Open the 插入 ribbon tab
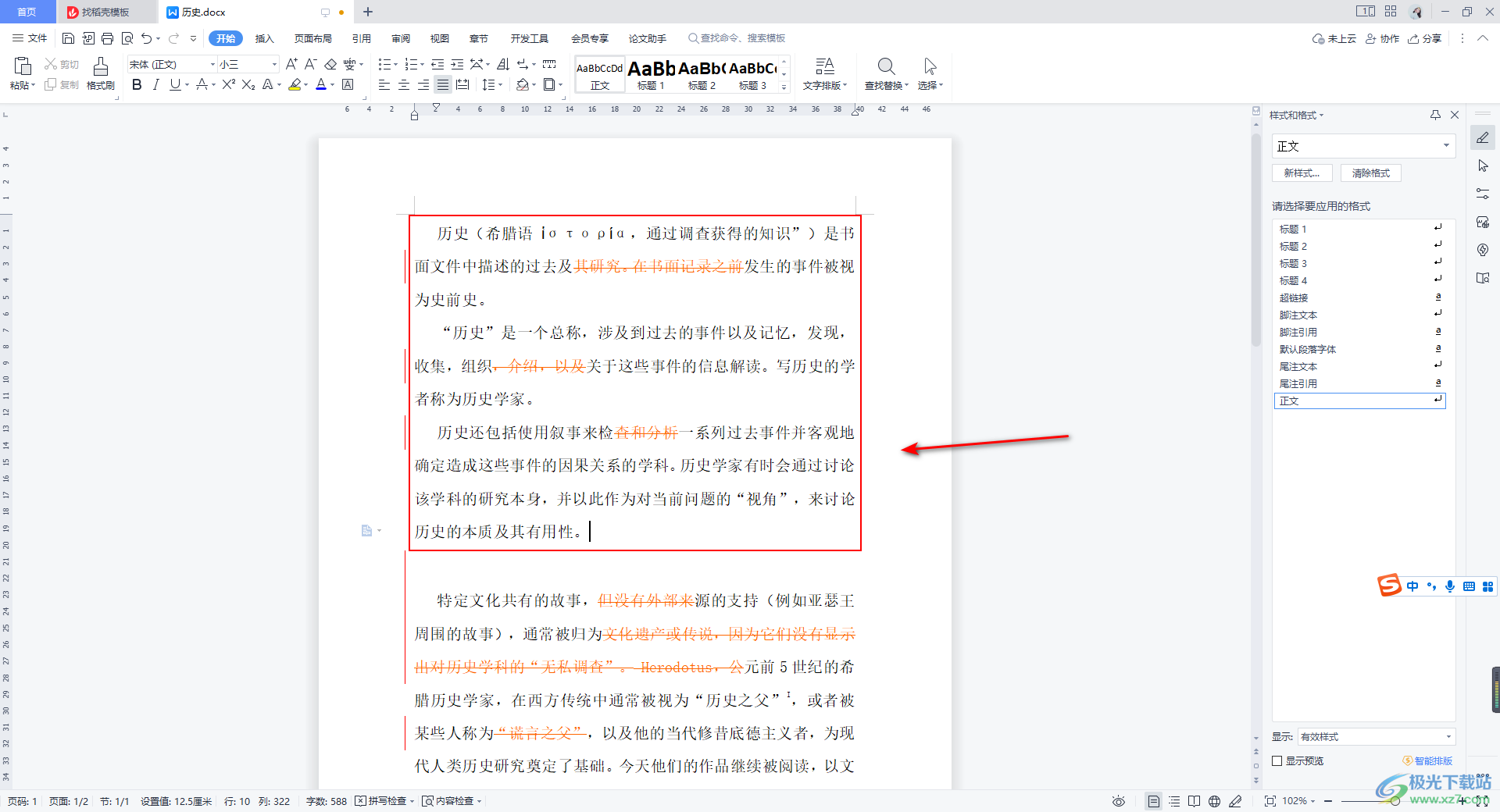 click(265, 38)
